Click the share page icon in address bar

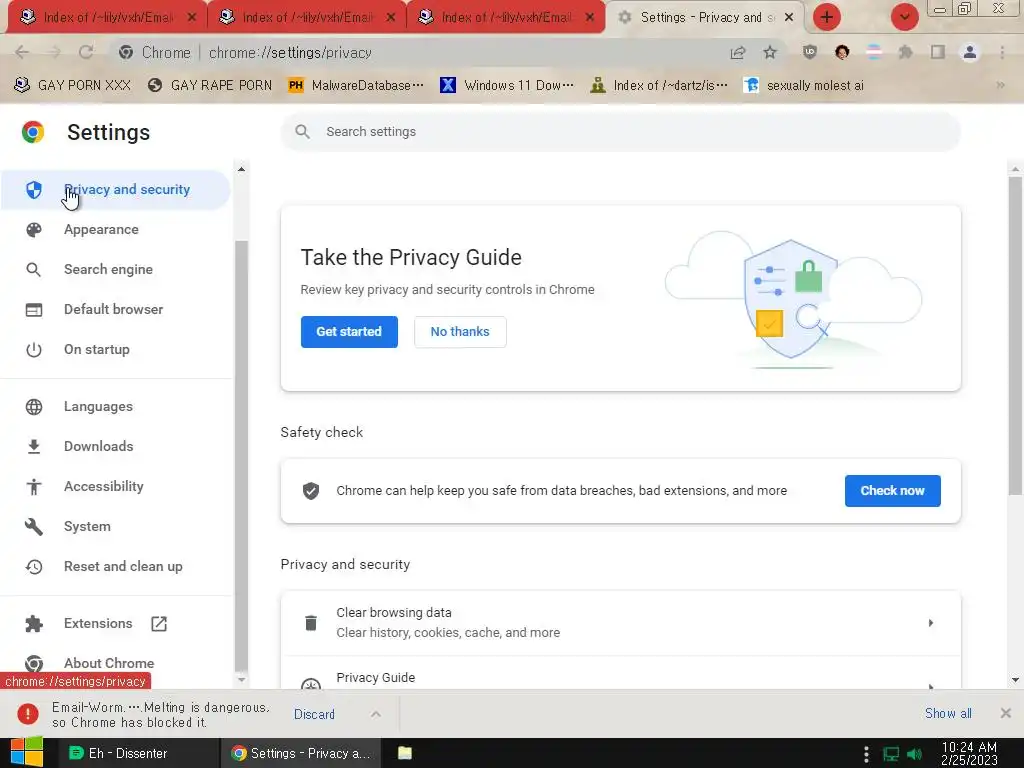tap(738, 53)
